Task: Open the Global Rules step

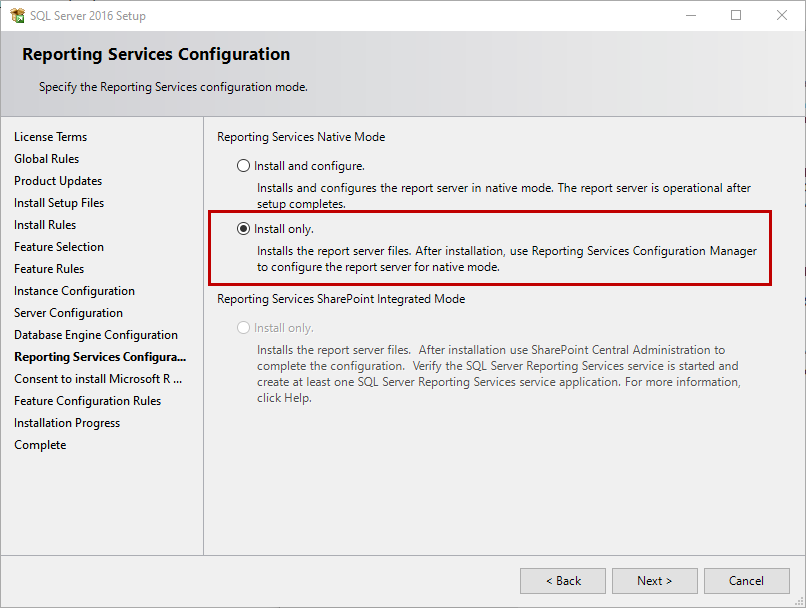Action: (x=46, y=159)
